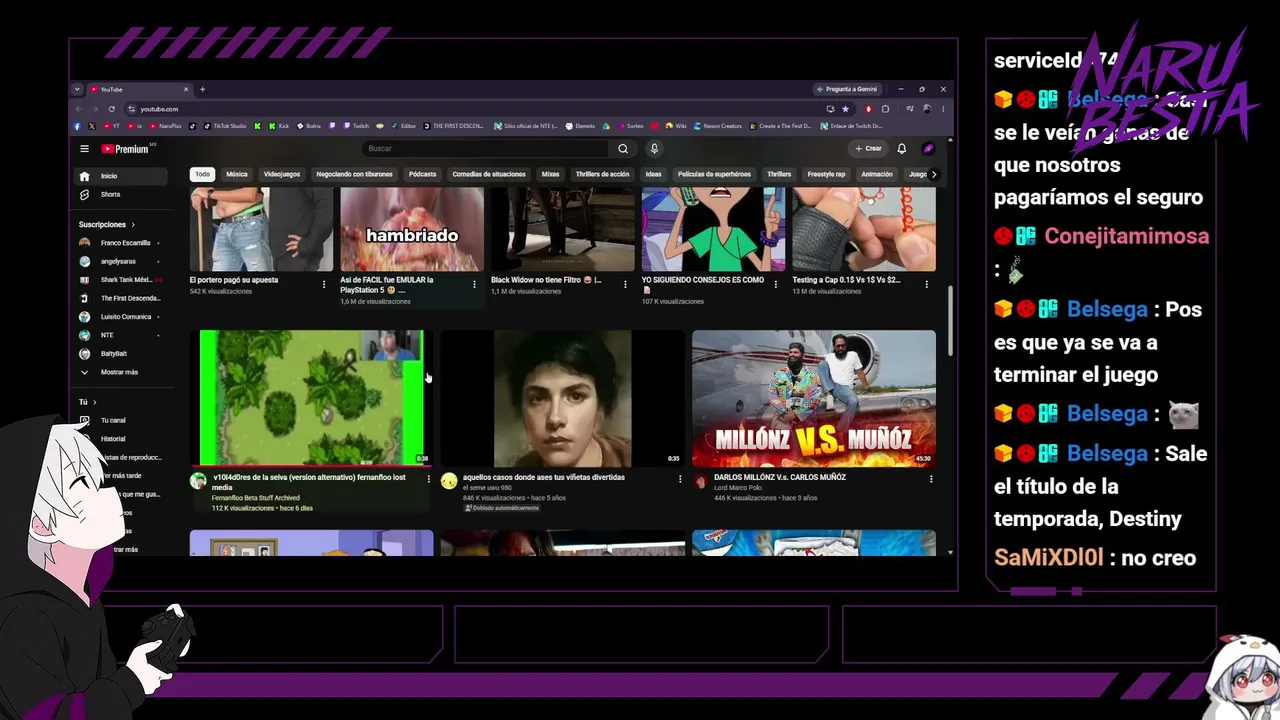
Task: Select the Mixes filter chip
Action: tap(551, 174)
